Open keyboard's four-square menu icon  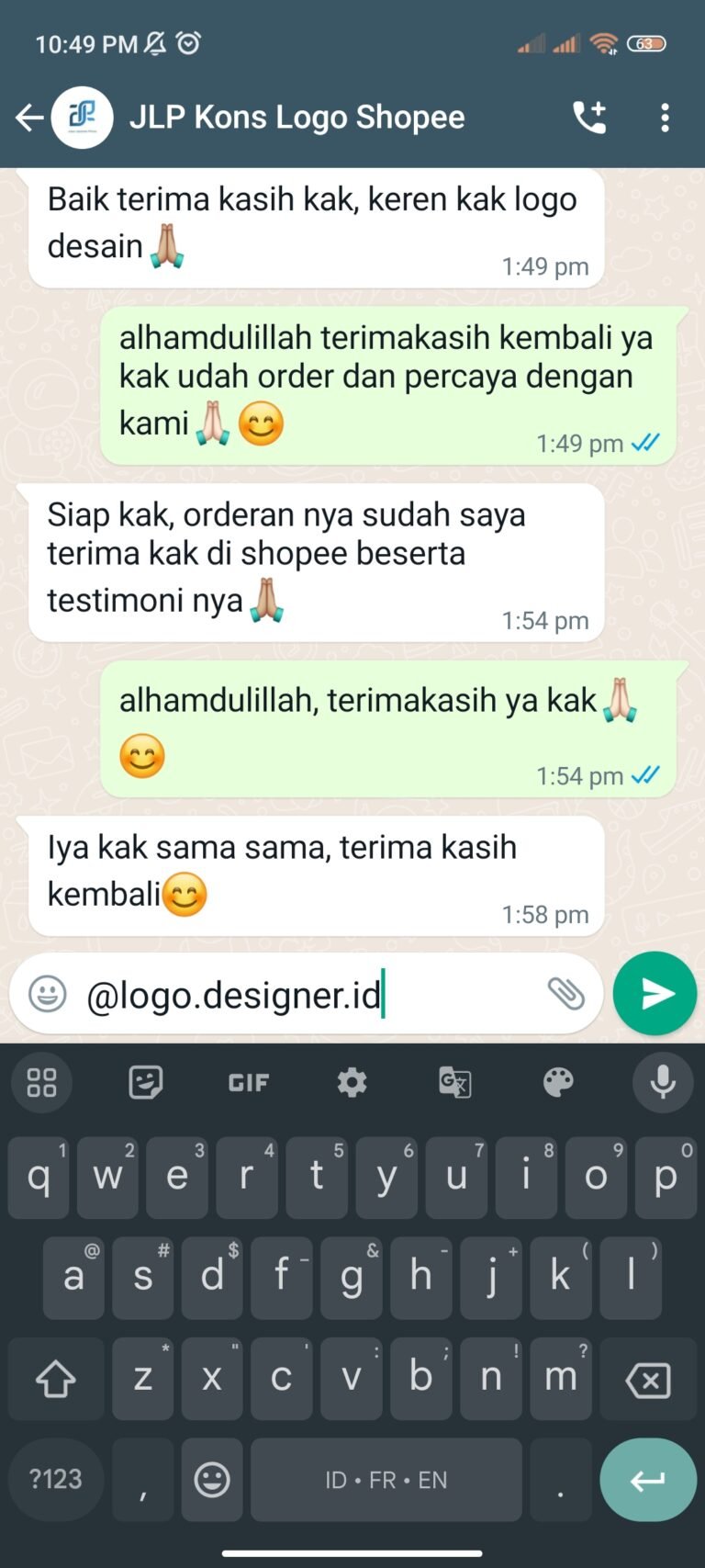[x=41, y=1083]
